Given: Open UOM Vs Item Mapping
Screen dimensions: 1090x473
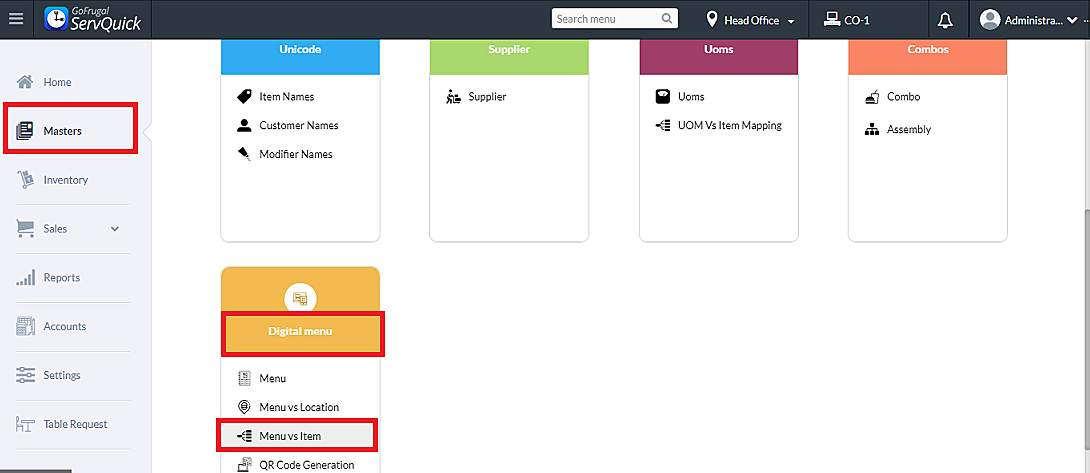Looking at the screenshot, I should [729, 126].
